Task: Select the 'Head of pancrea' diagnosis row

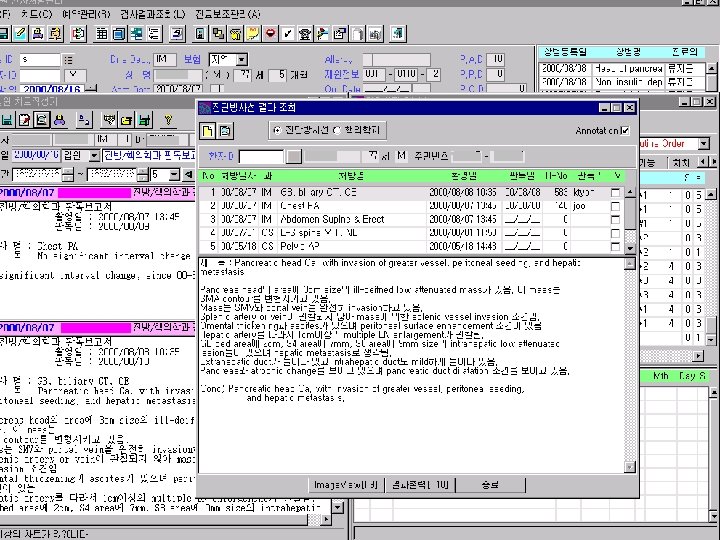Action: coord(622,69)
